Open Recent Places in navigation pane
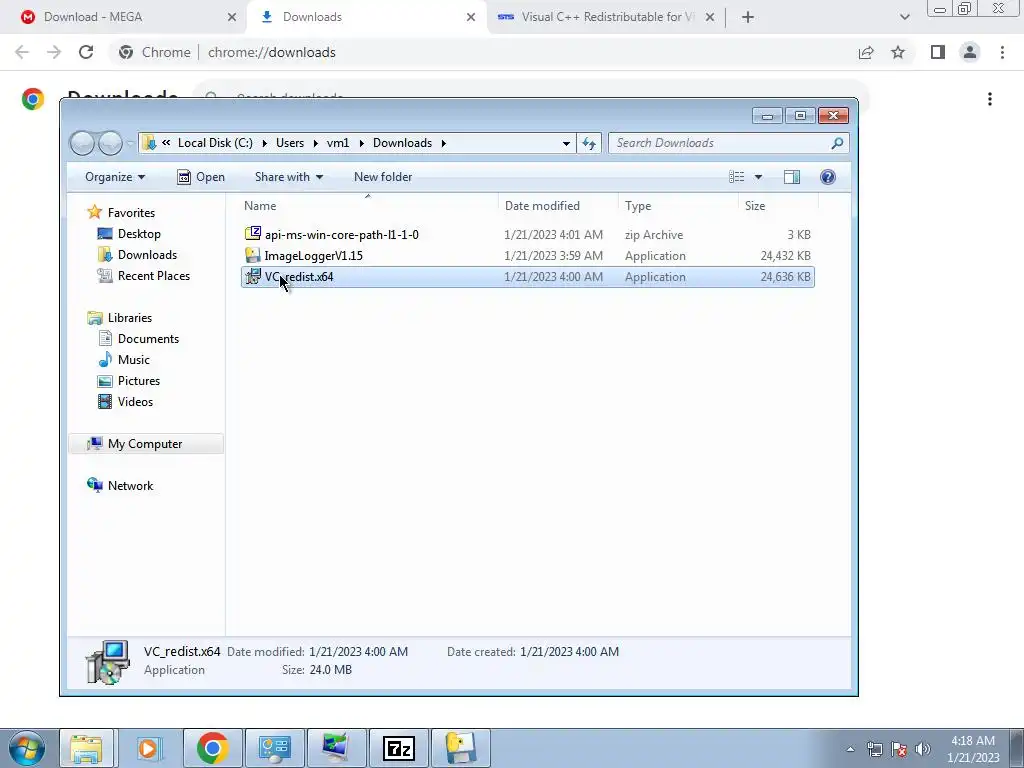The image size is (1024, 768). click(153, 276)
